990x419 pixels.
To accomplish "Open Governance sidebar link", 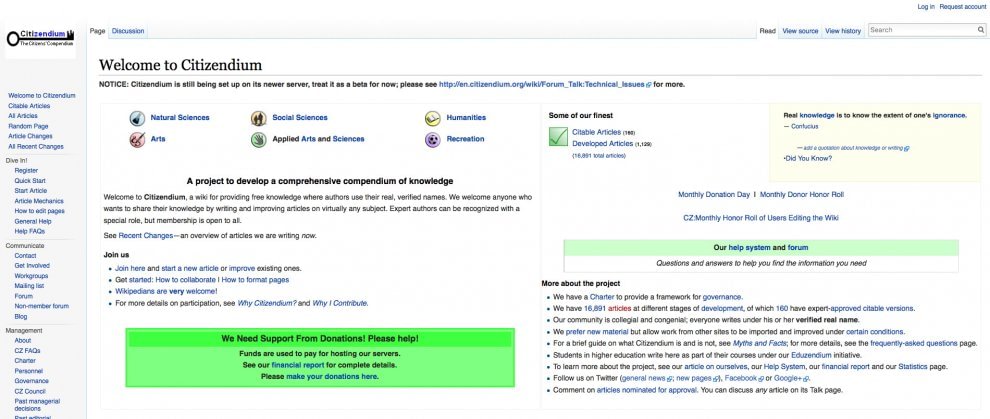I will tap(32, 381).
